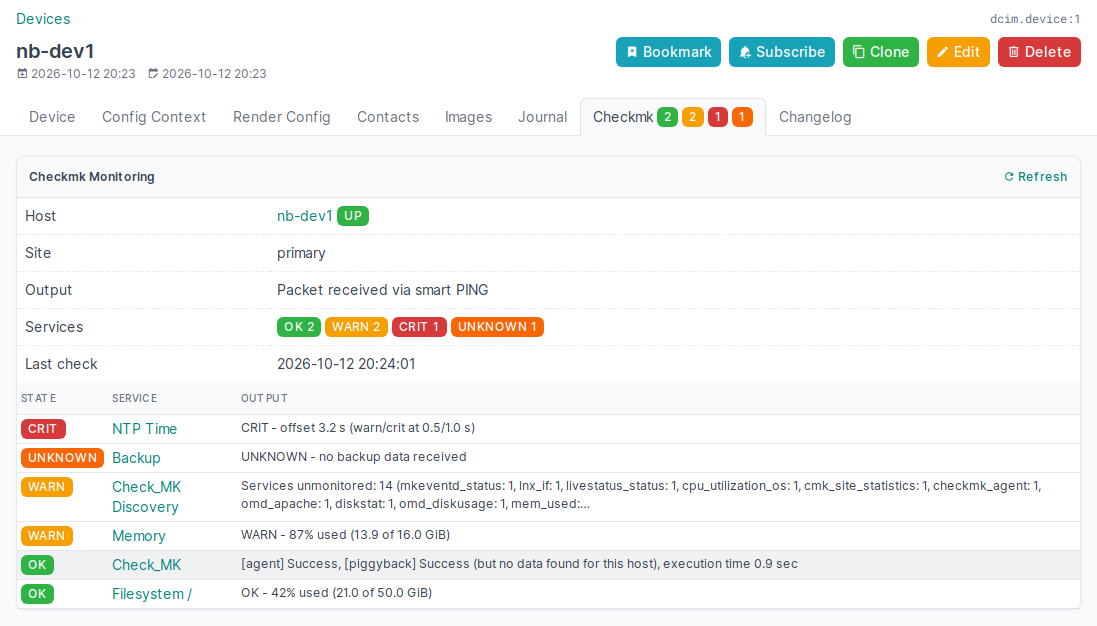1097x626 pixels.
Task: Click the UNKNOWN 1 services badge
Action: click(497, 327)
